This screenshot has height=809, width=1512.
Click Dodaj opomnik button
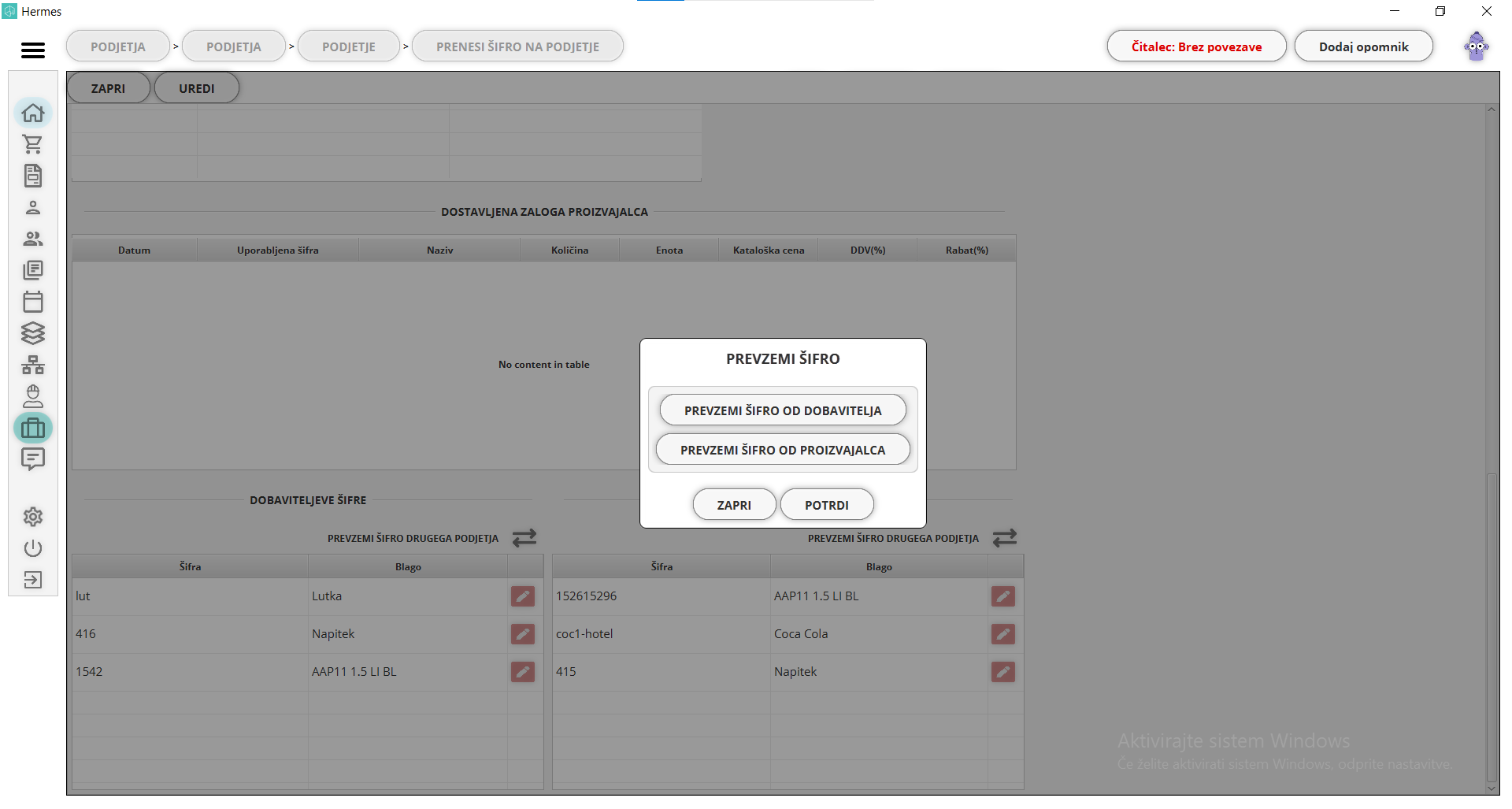click(1364, 46)
